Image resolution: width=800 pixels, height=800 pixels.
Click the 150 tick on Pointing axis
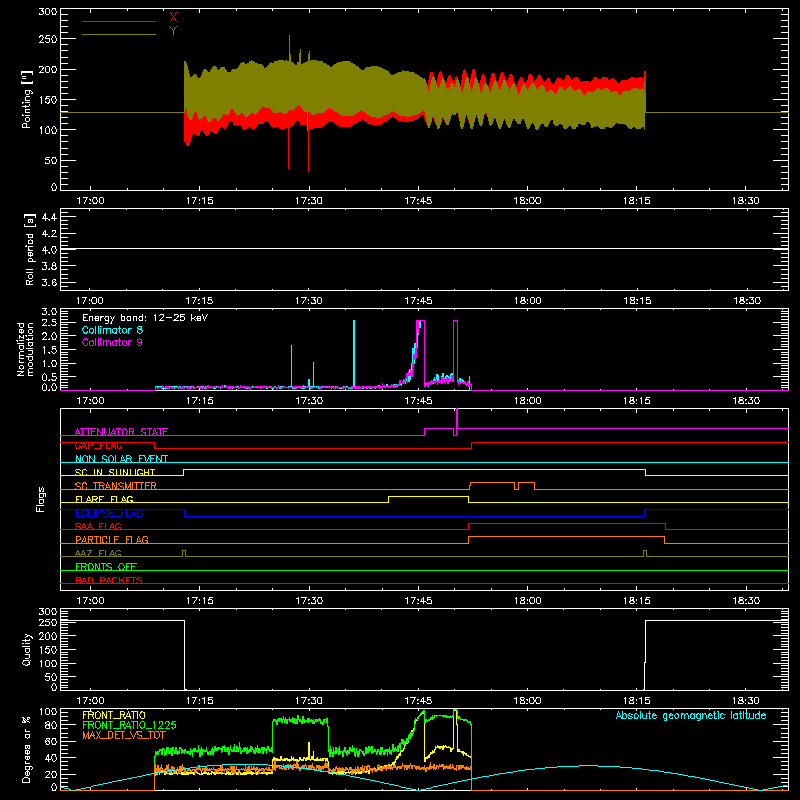point(47,99)
